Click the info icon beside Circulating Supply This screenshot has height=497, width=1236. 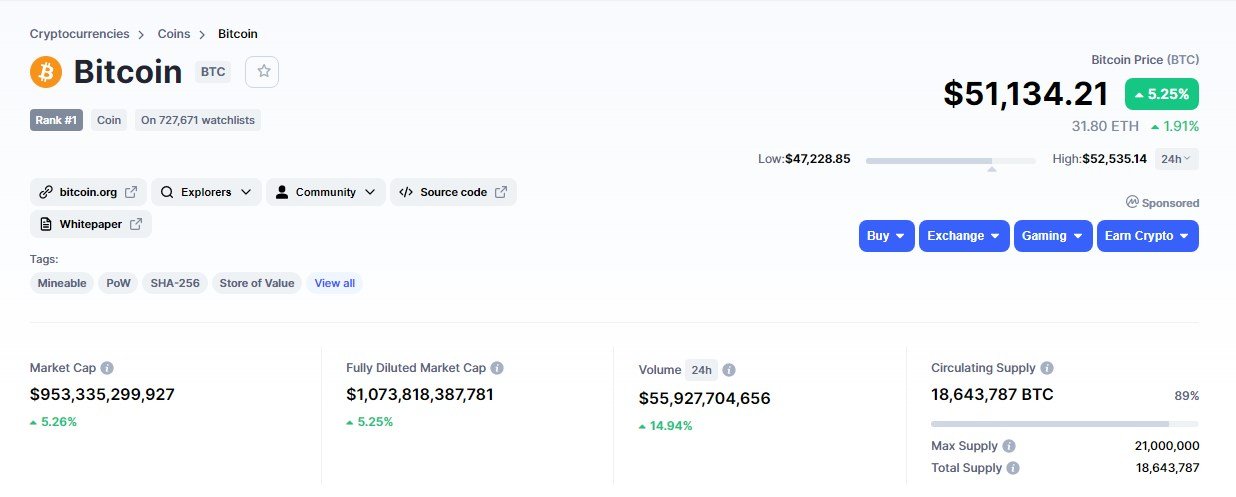(1047, 368)
